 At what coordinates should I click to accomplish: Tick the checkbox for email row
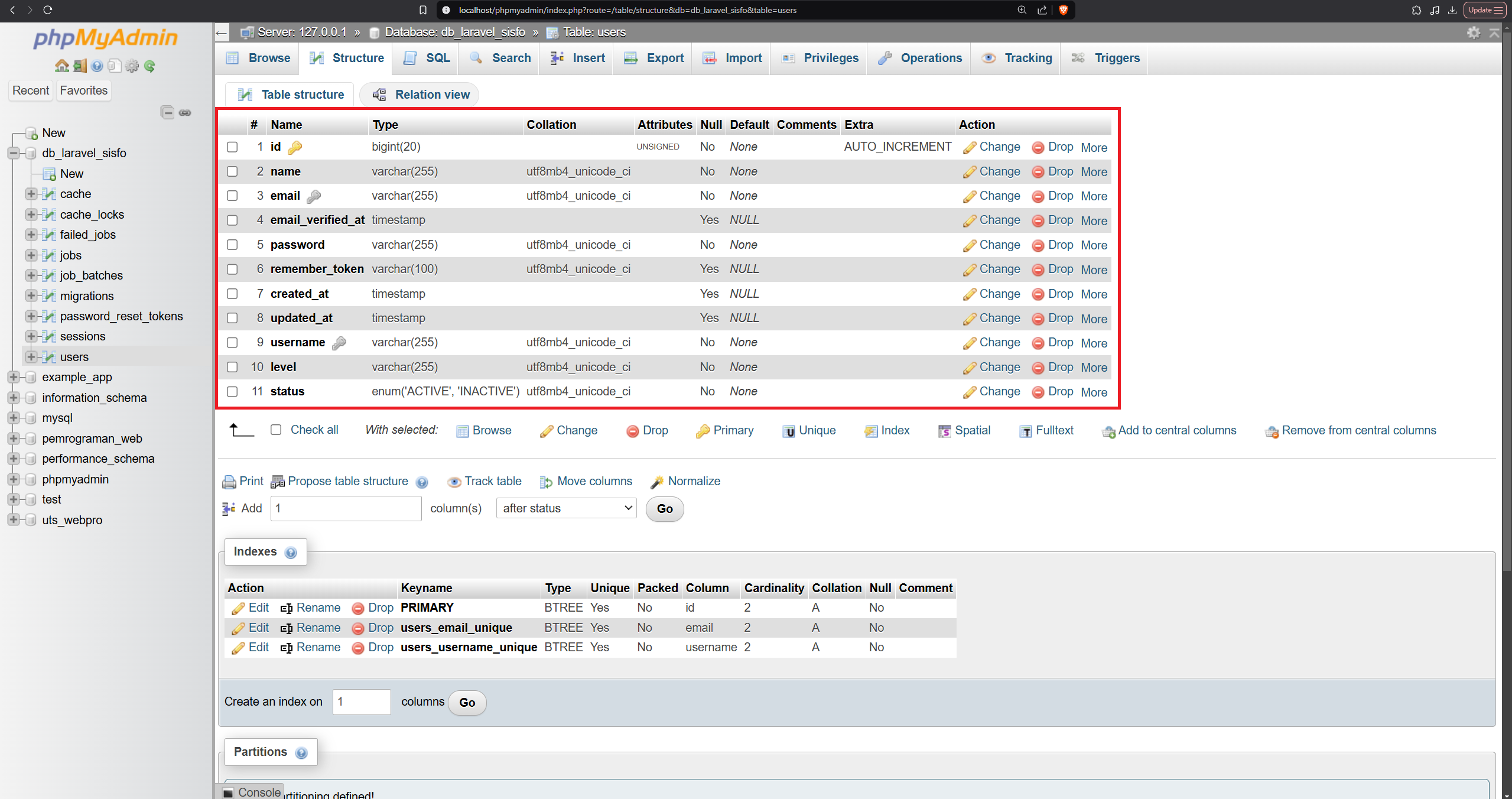point(232,196)
